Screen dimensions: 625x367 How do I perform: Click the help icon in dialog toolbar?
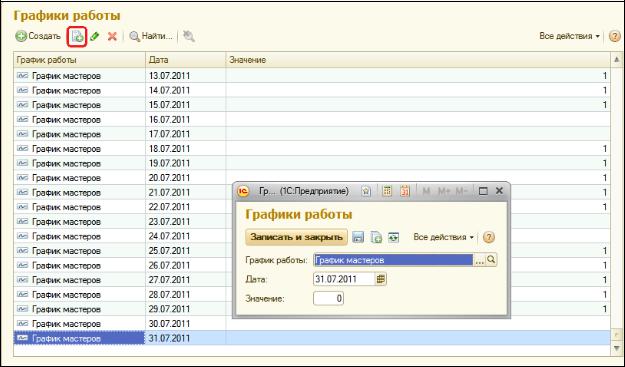(489, 237)
